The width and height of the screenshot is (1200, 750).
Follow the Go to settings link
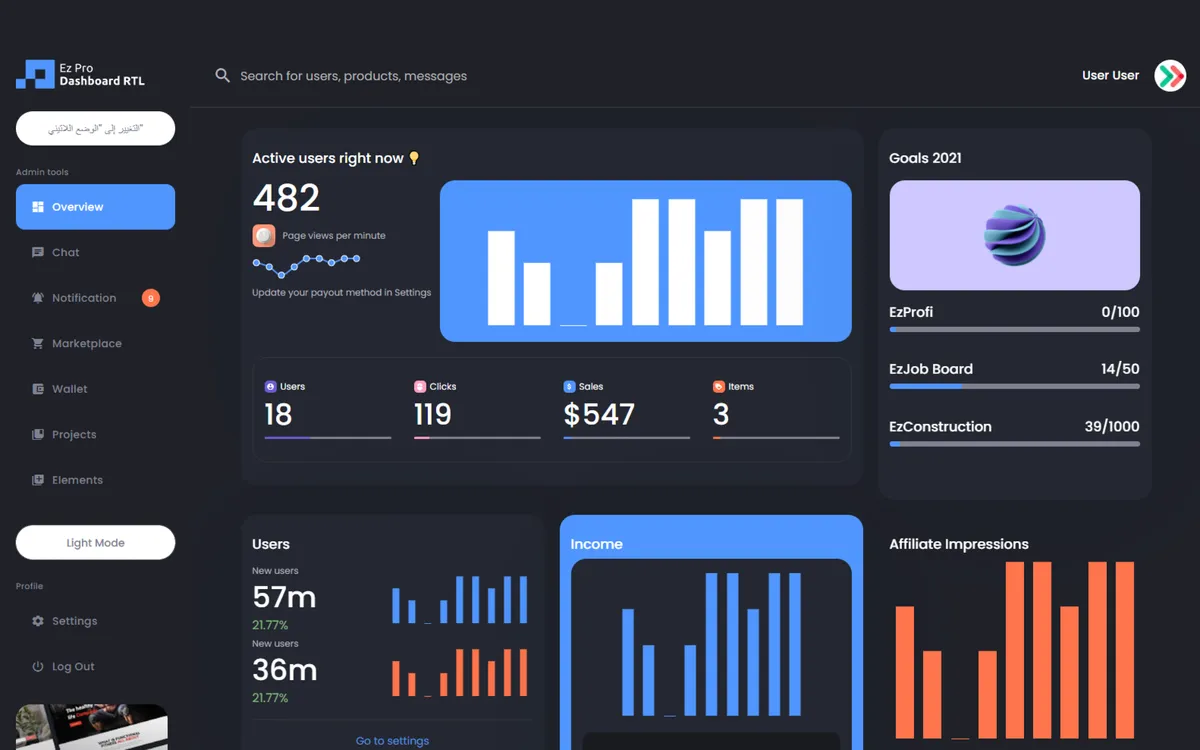click(392, 741)
